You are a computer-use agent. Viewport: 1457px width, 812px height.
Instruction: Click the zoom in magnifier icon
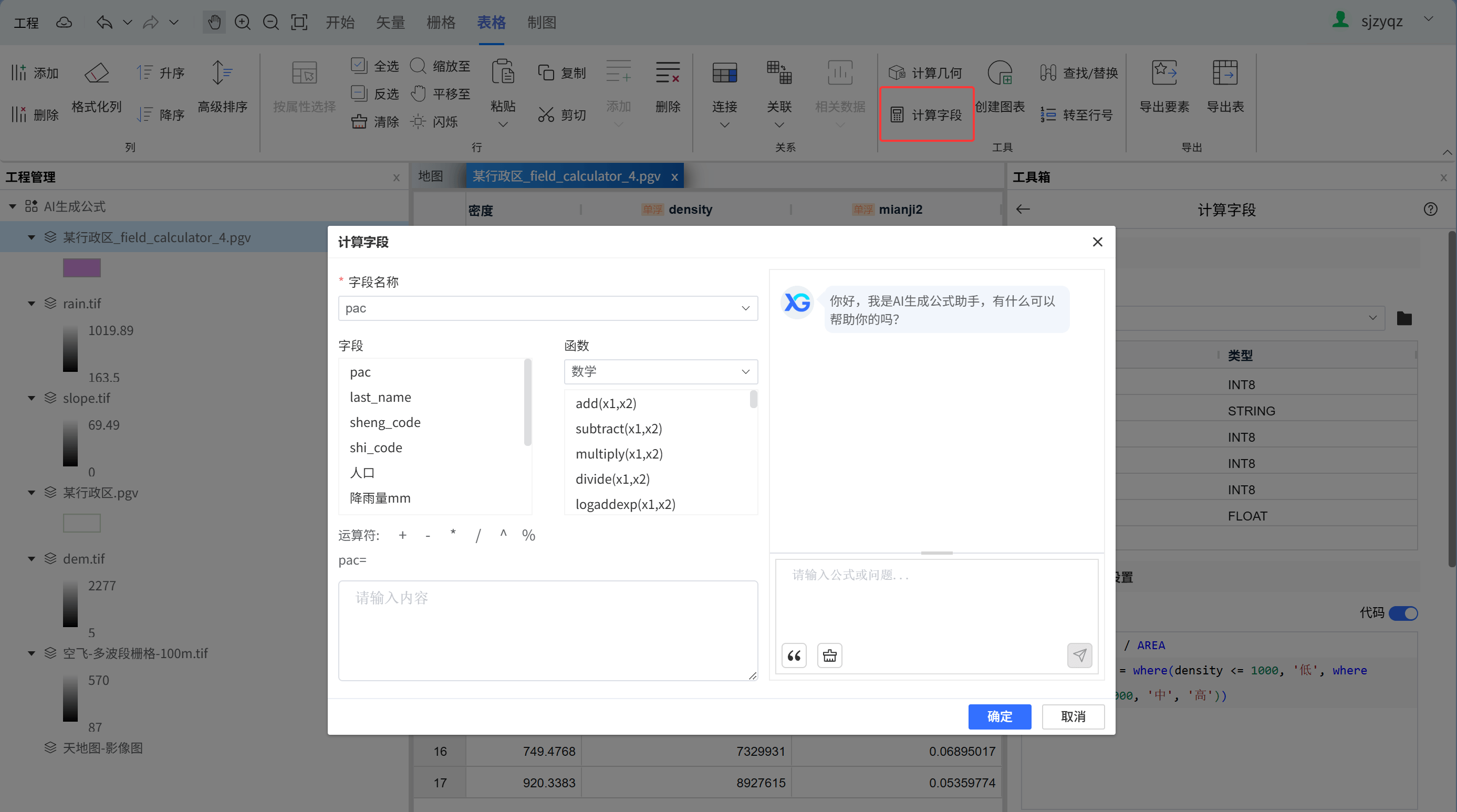point(243,23)
